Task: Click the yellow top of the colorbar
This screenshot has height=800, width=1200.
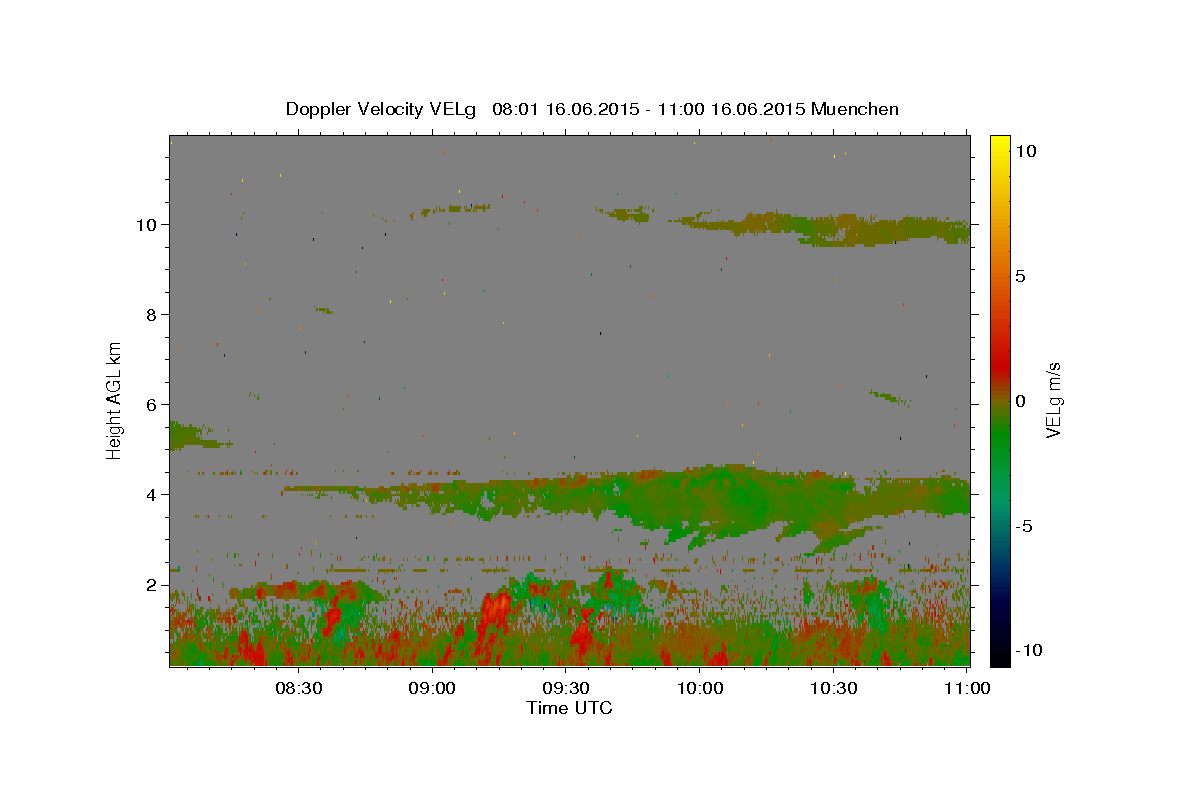Action: point(999,145)
